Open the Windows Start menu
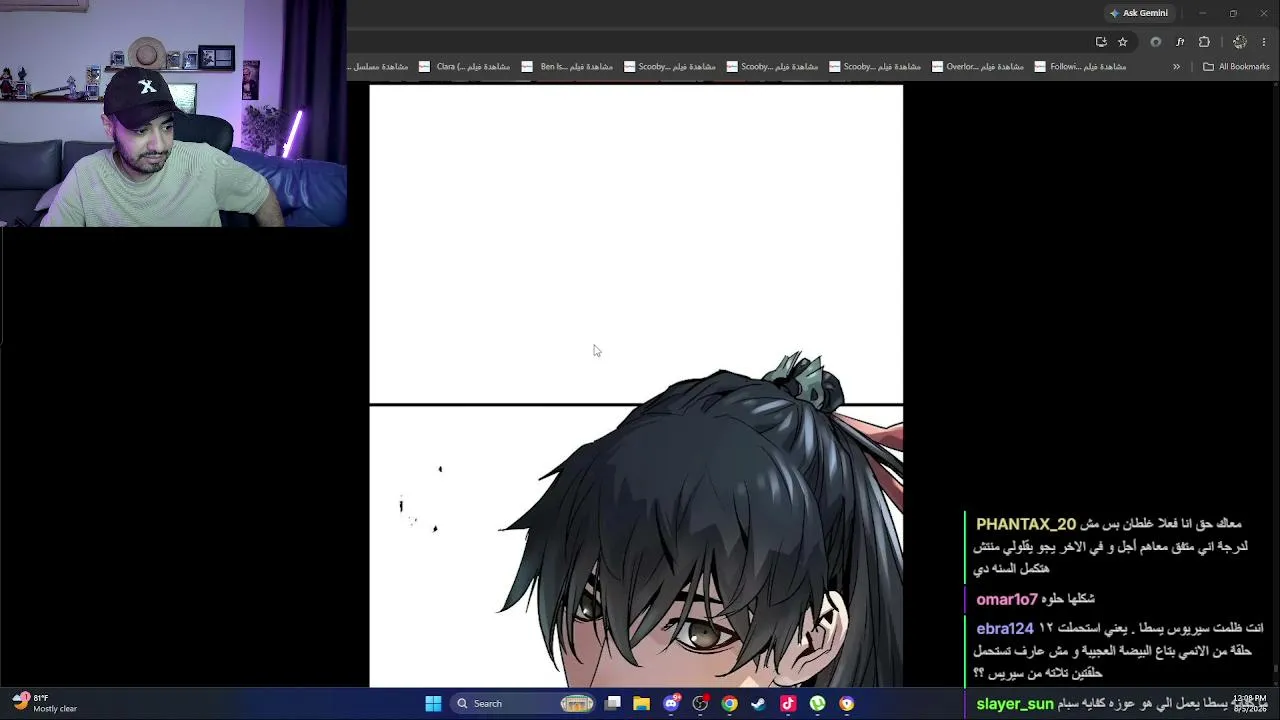This screenshot has height=720, width=1280. 433,704
